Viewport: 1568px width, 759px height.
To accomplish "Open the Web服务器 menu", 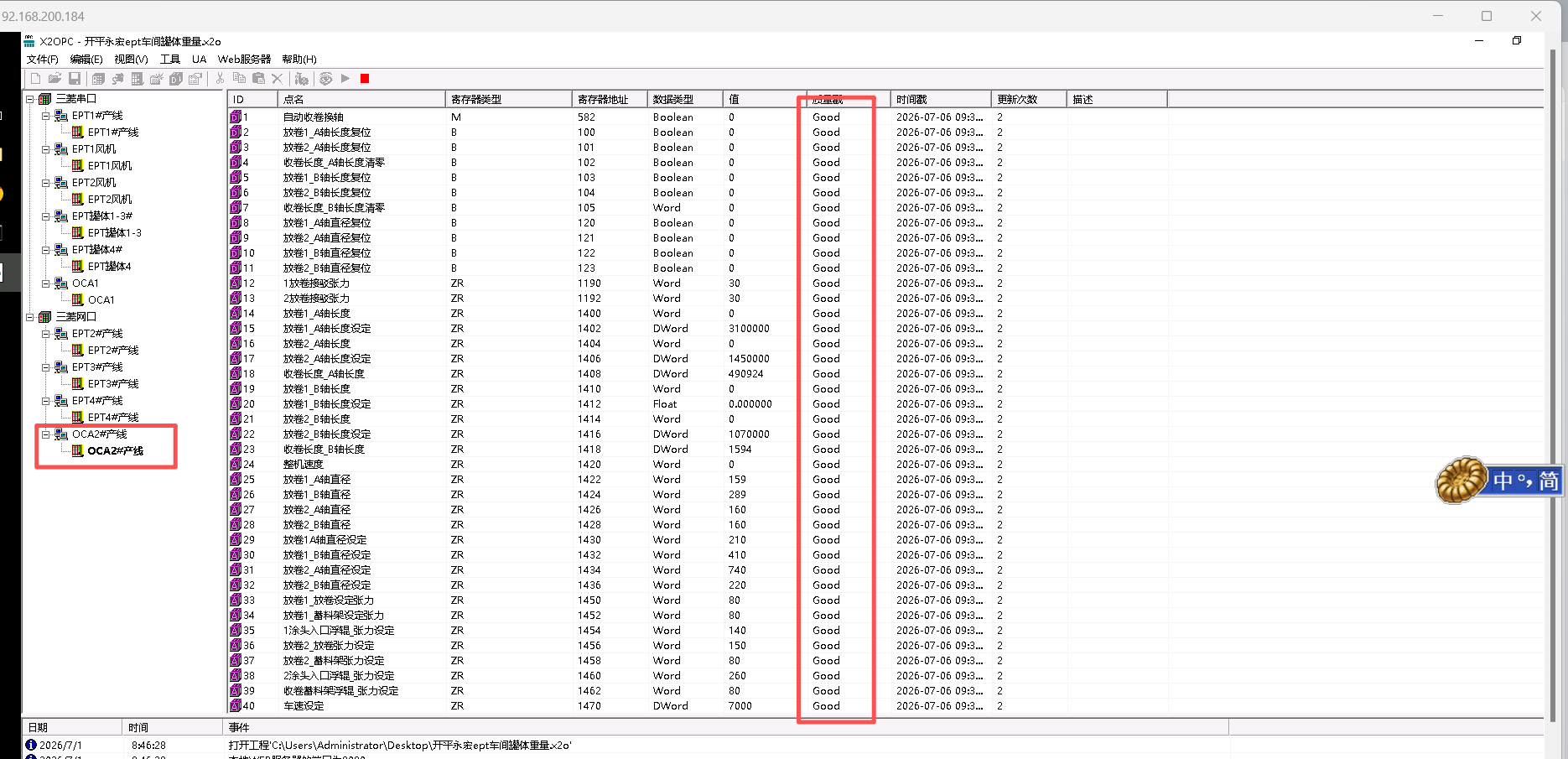I will click(x=244, y=60).
